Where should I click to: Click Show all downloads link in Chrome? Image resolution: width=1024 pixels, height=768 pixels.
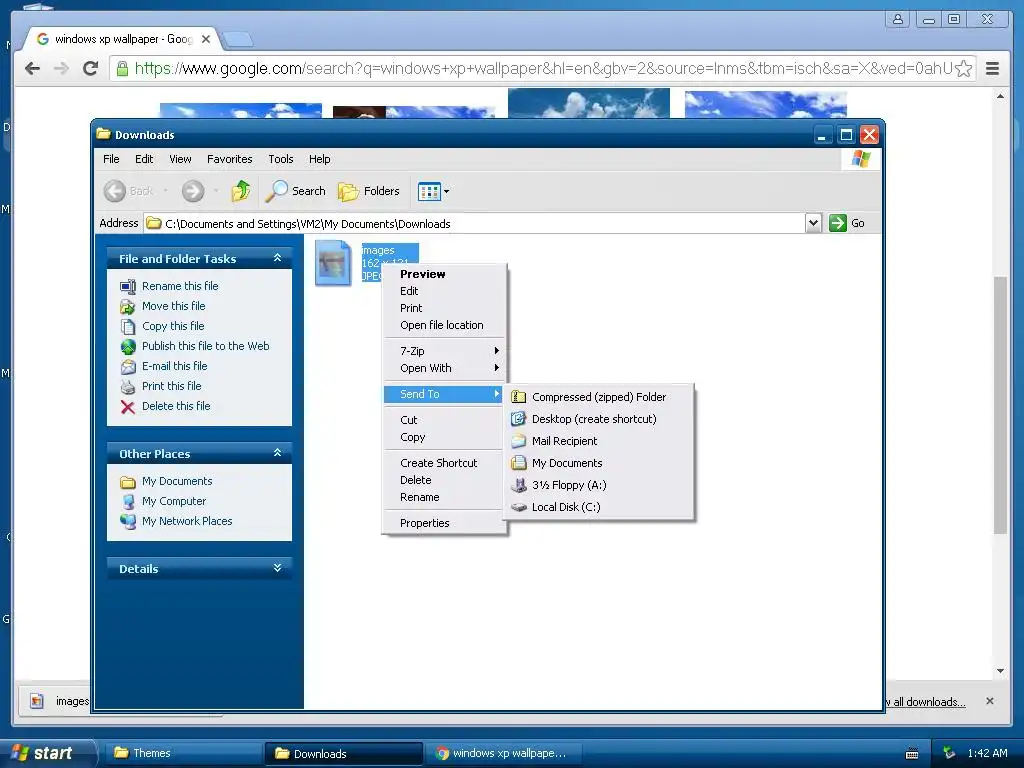(x=925, y=702)
